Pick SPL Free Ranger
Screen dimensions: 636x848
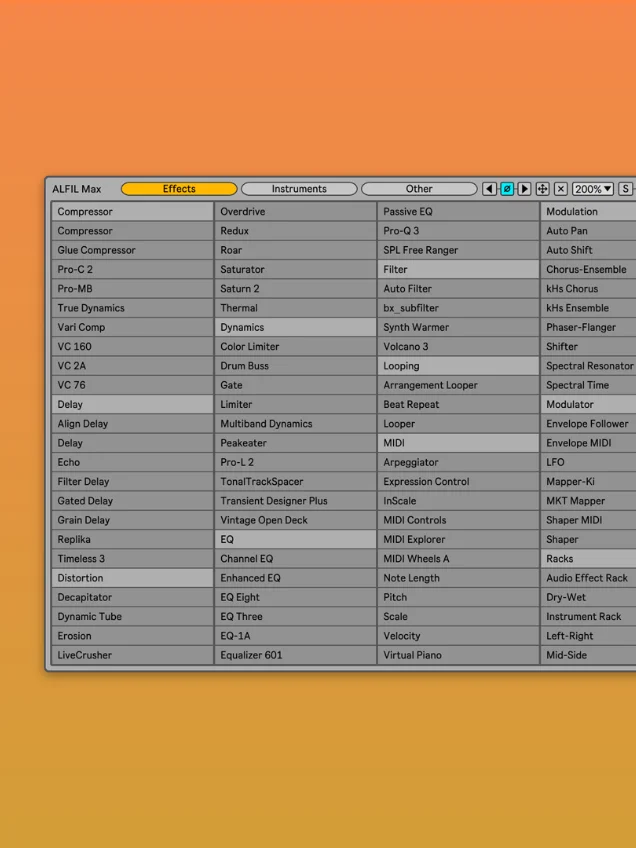458,250
